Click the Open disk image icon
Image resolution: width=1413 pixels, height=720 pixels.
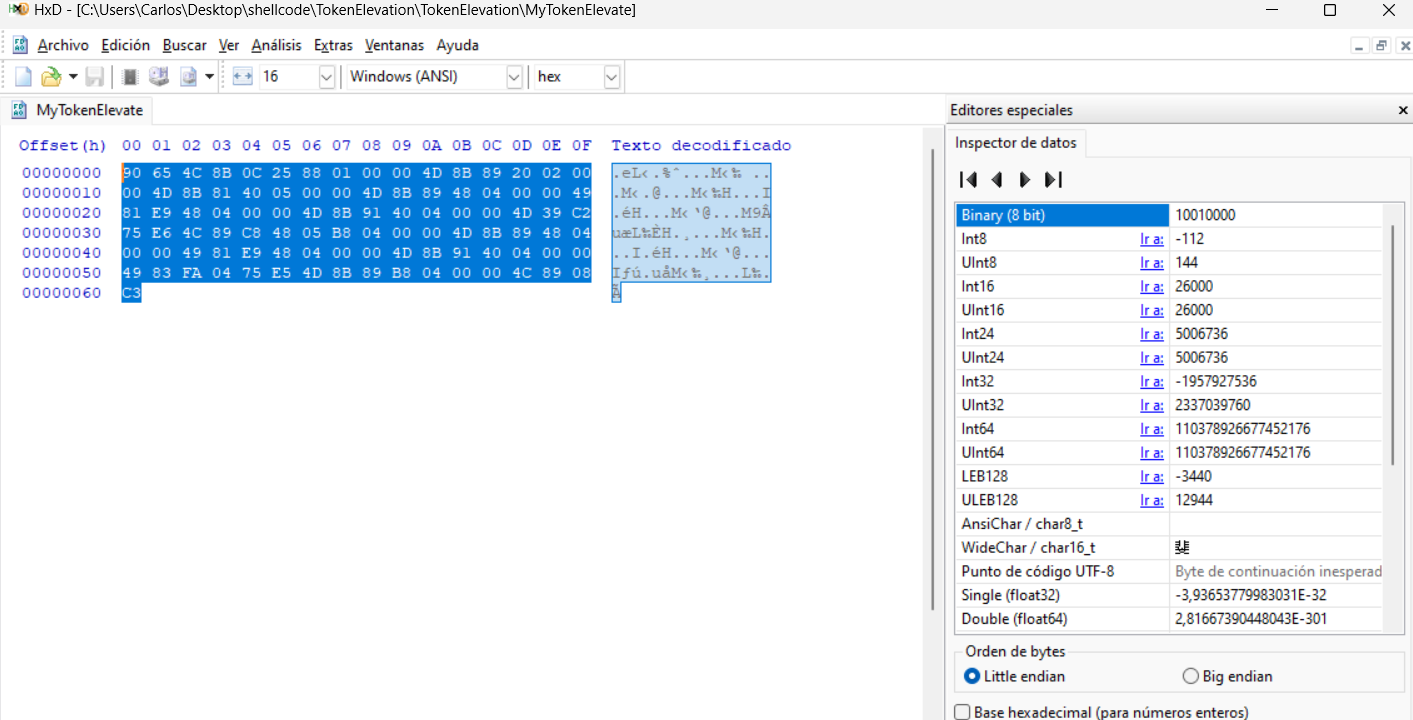tap(188, 77)
